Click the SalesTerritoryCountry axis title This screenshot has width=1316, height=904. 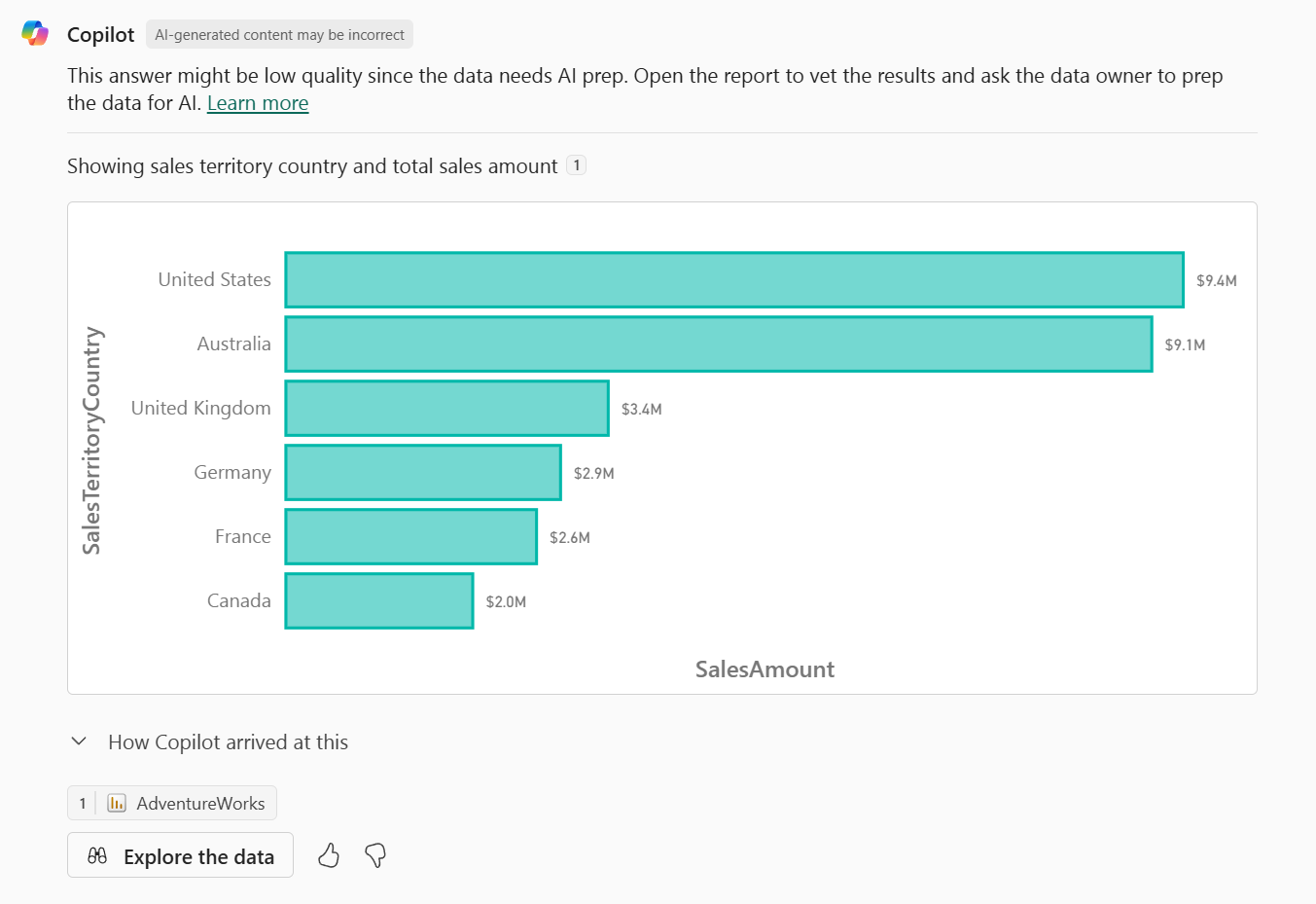click(92, 441)
